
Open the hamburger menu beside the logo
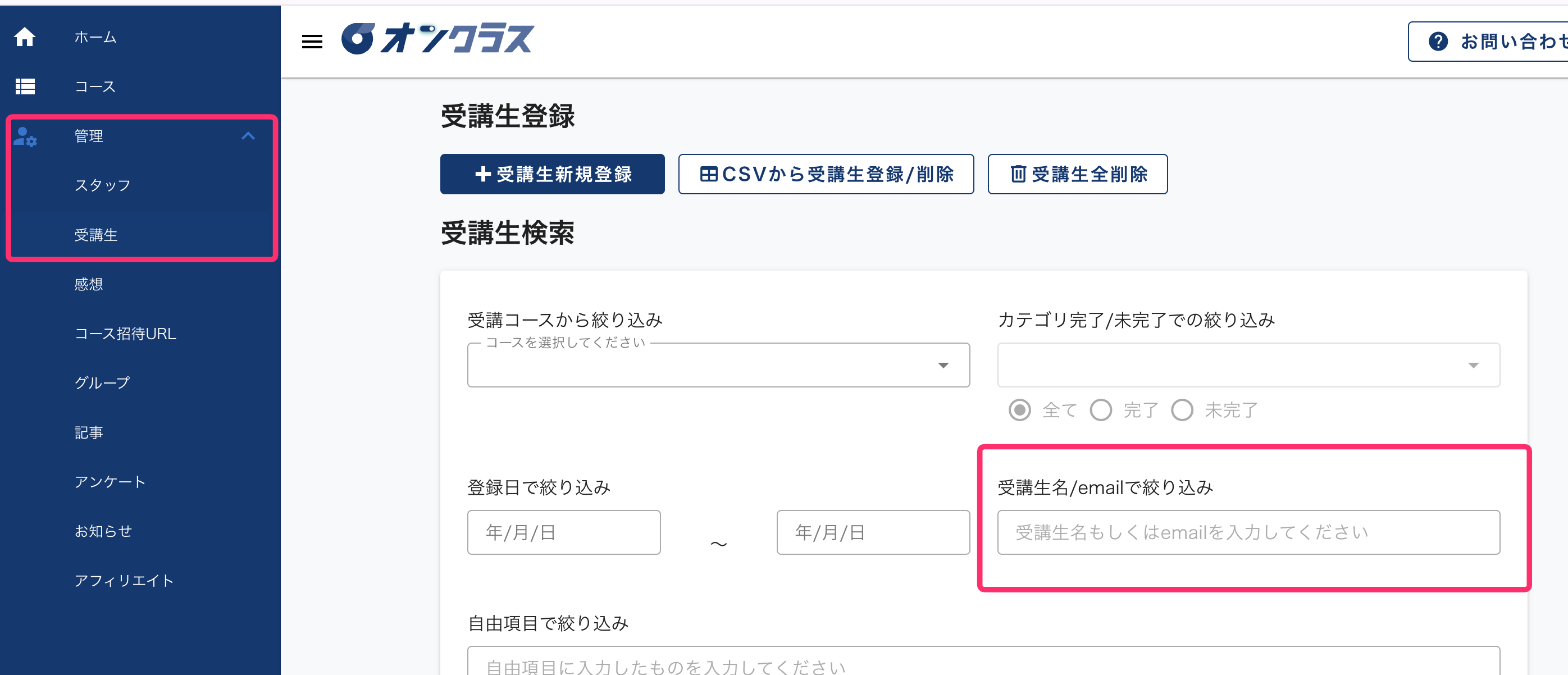[312, 40]
